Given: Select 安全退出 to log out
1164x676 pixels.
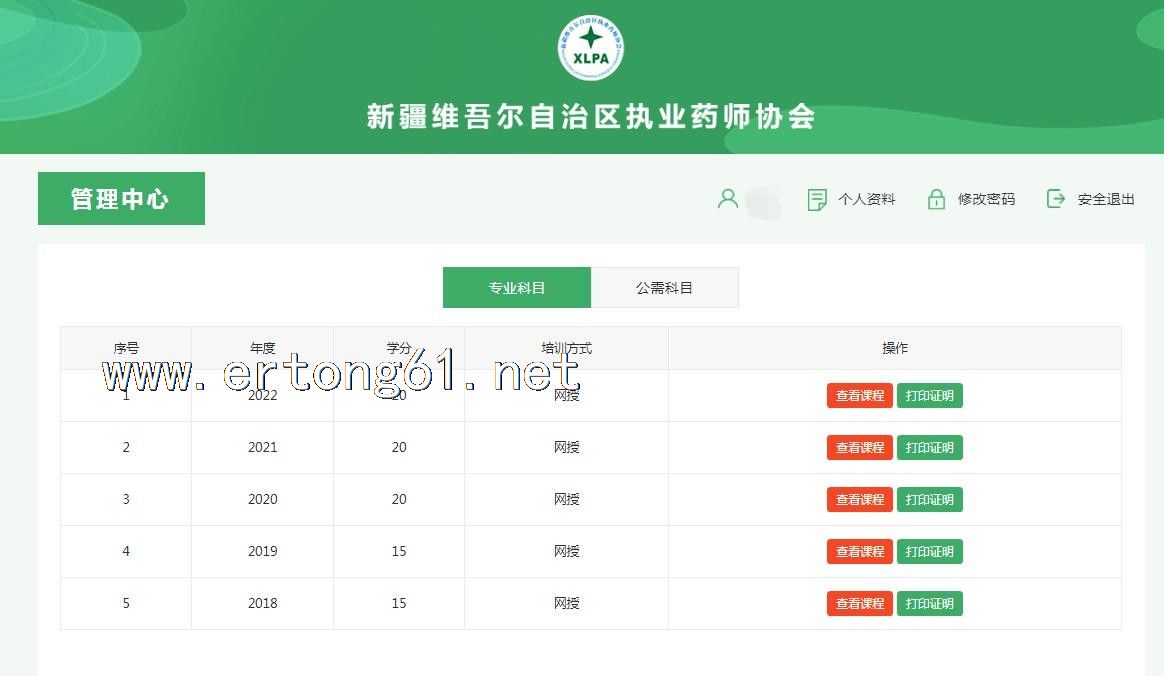Looking at the screenshot, I should coord(1106,199).
